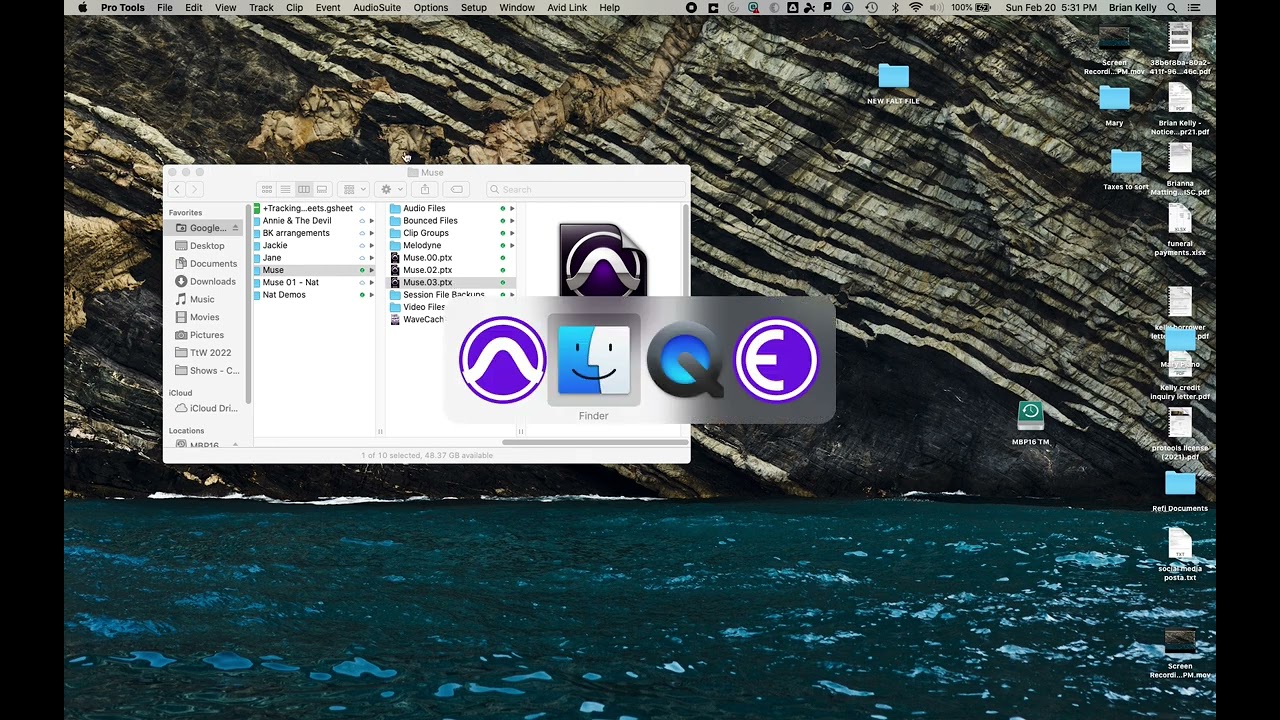The image size is (1280, 720).
Task: Switch Finder to icon view
Action: pos(266,189)
